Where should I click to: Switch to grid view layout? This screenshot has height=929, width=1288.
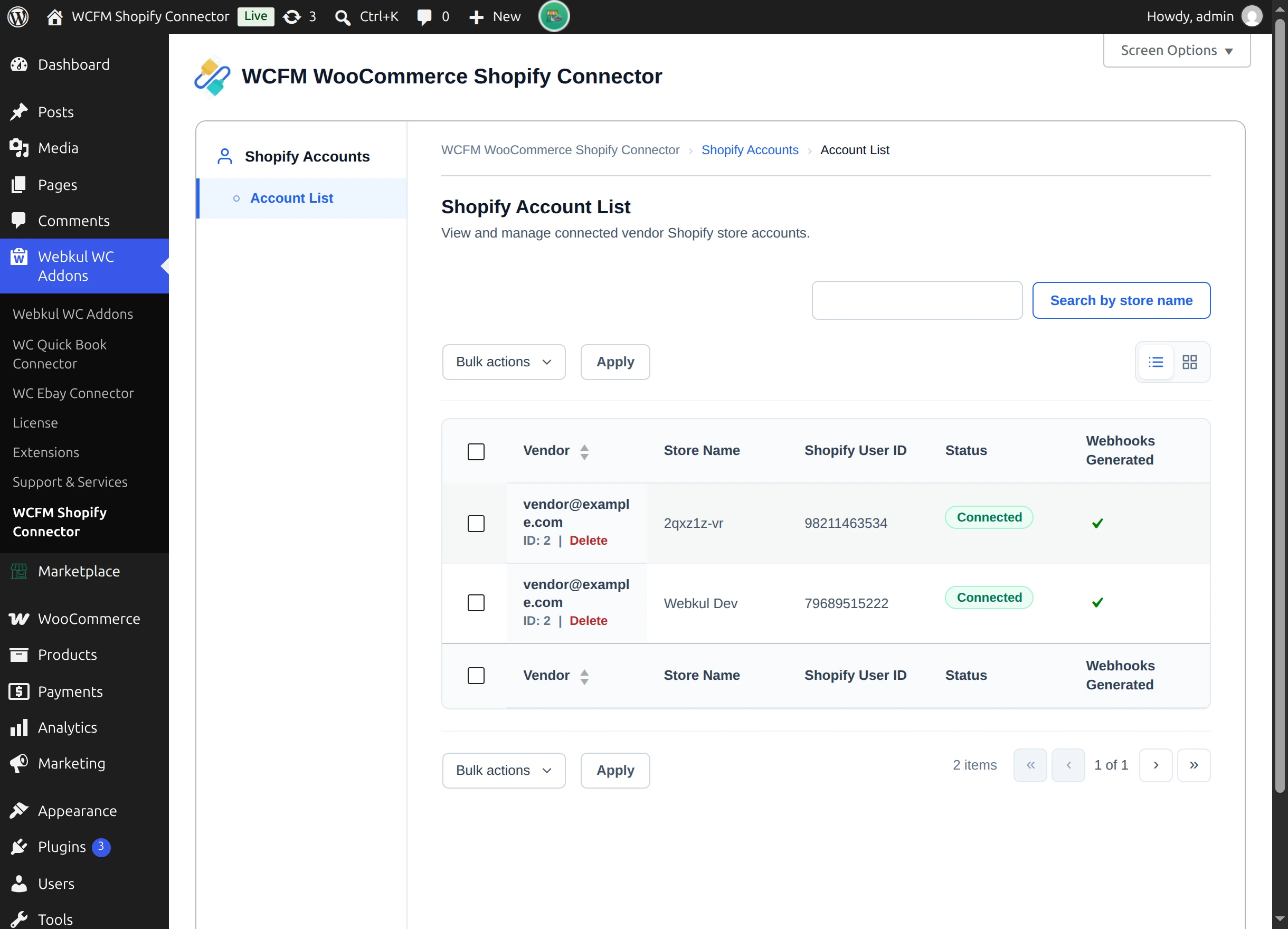pyautogui.click(x=1189, y=362)
